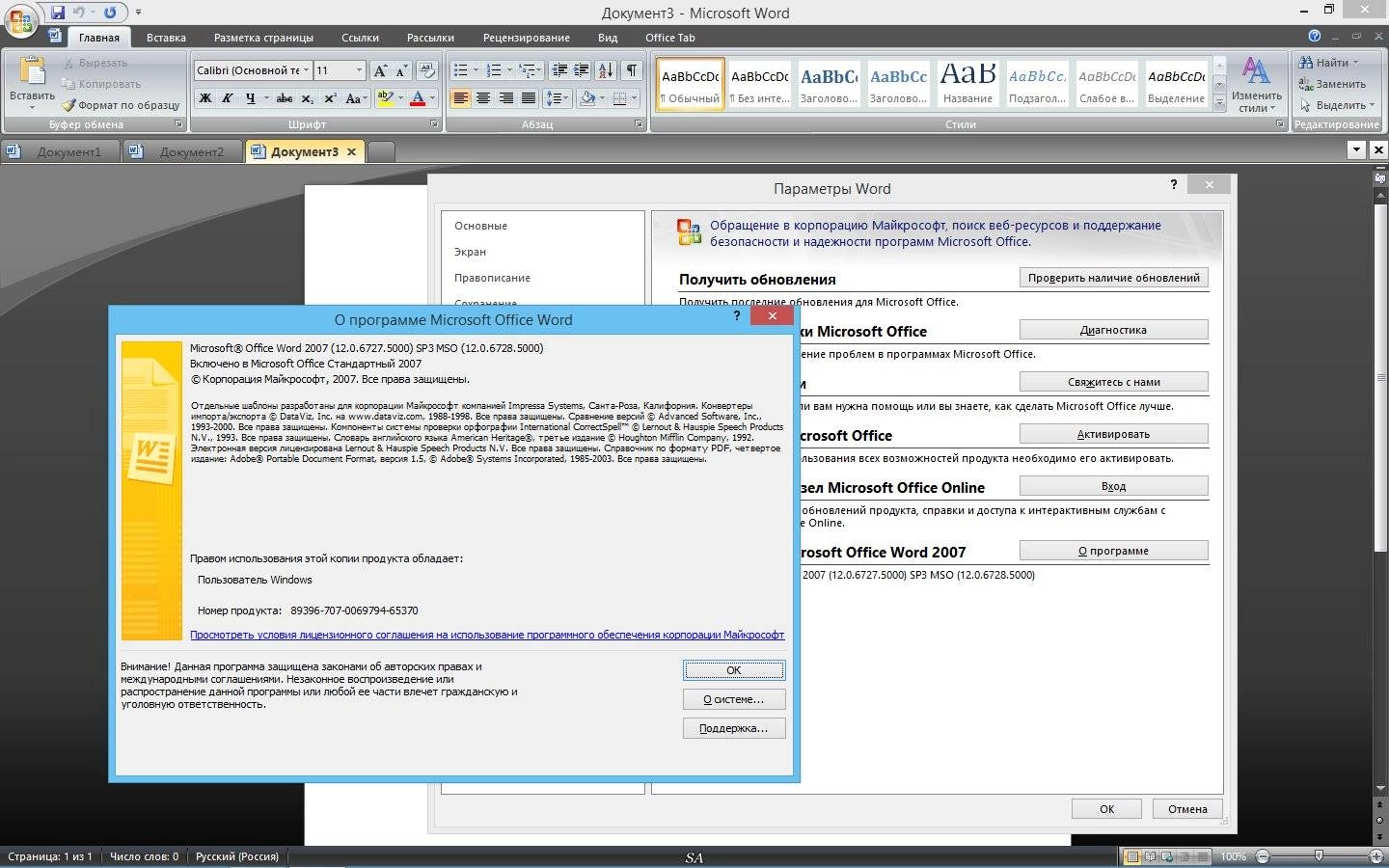Justify text alignment
The image size is (1389, 868).
tap(529, 98)
